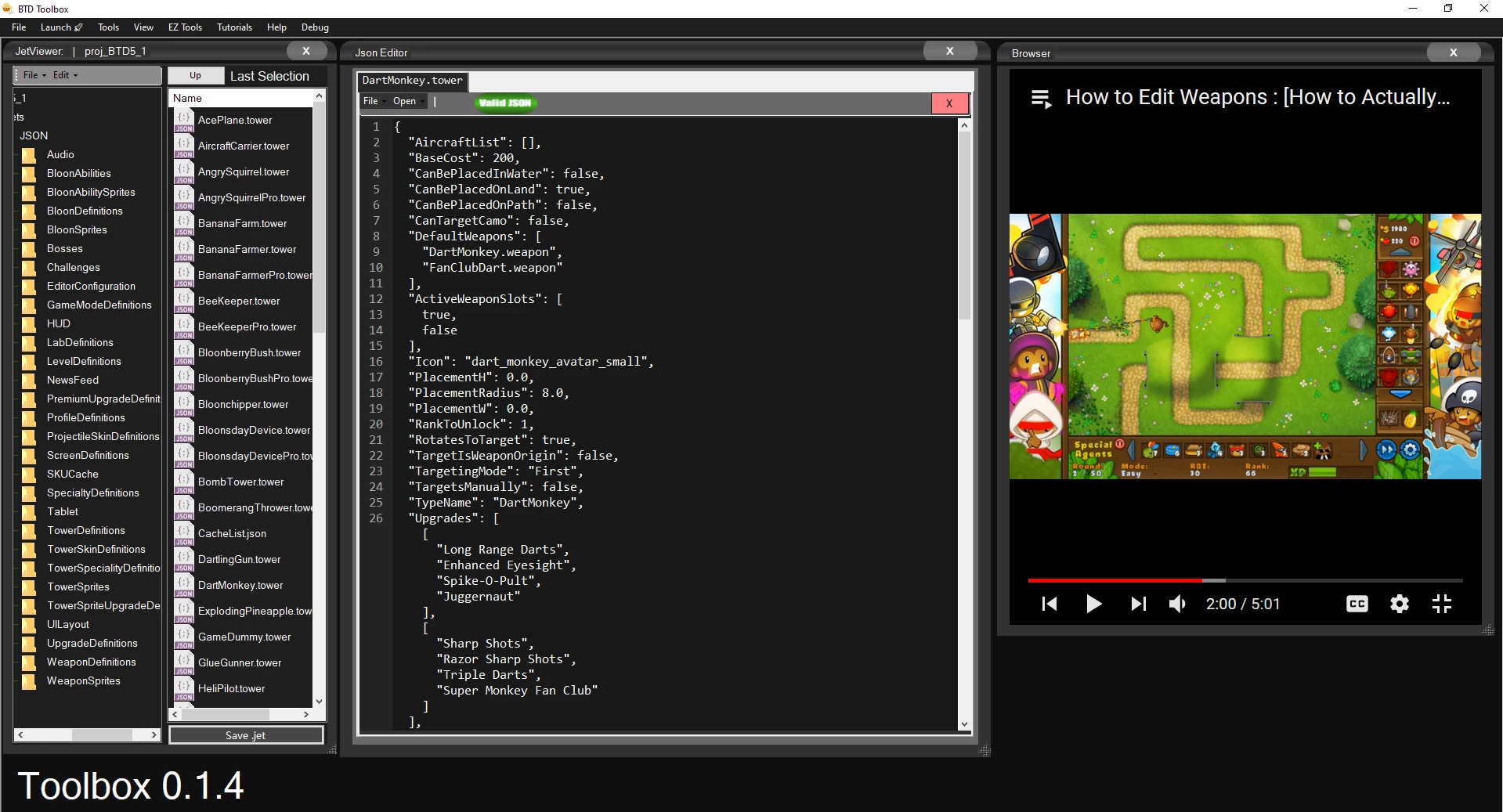This screenshot has width=1503, height=812.
Task: Select the BananaFarm.tower file icon
Action: (x=184, y=223)
